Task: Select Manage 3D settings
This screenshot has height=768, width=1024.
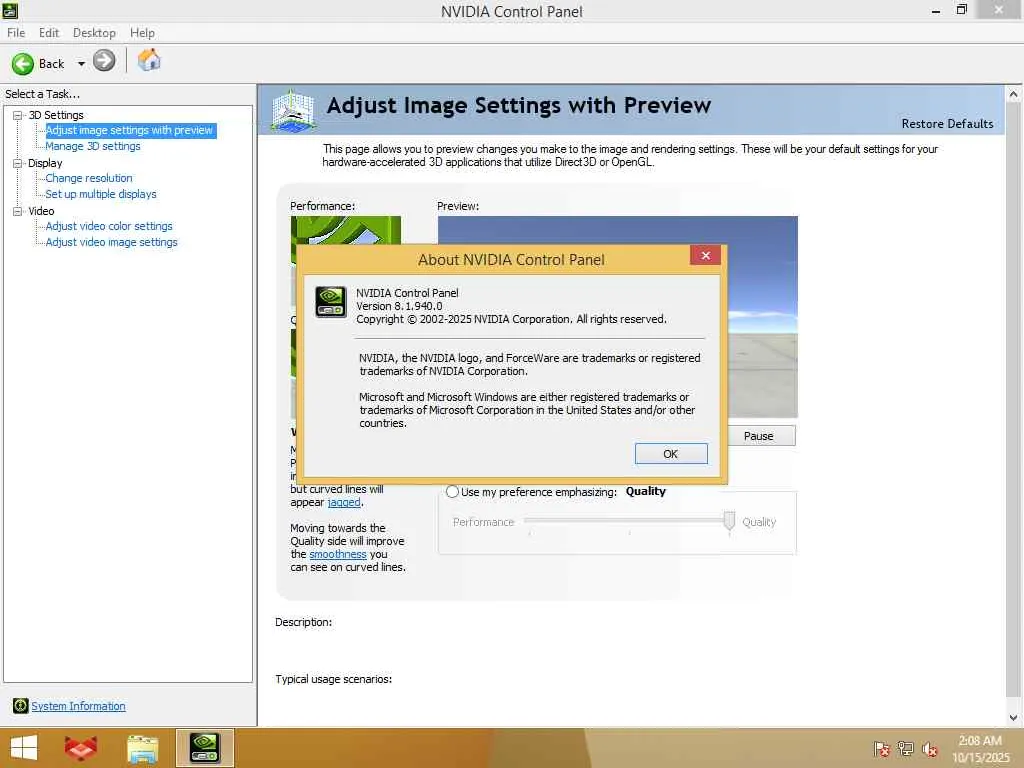Action: tap(93, 146)
